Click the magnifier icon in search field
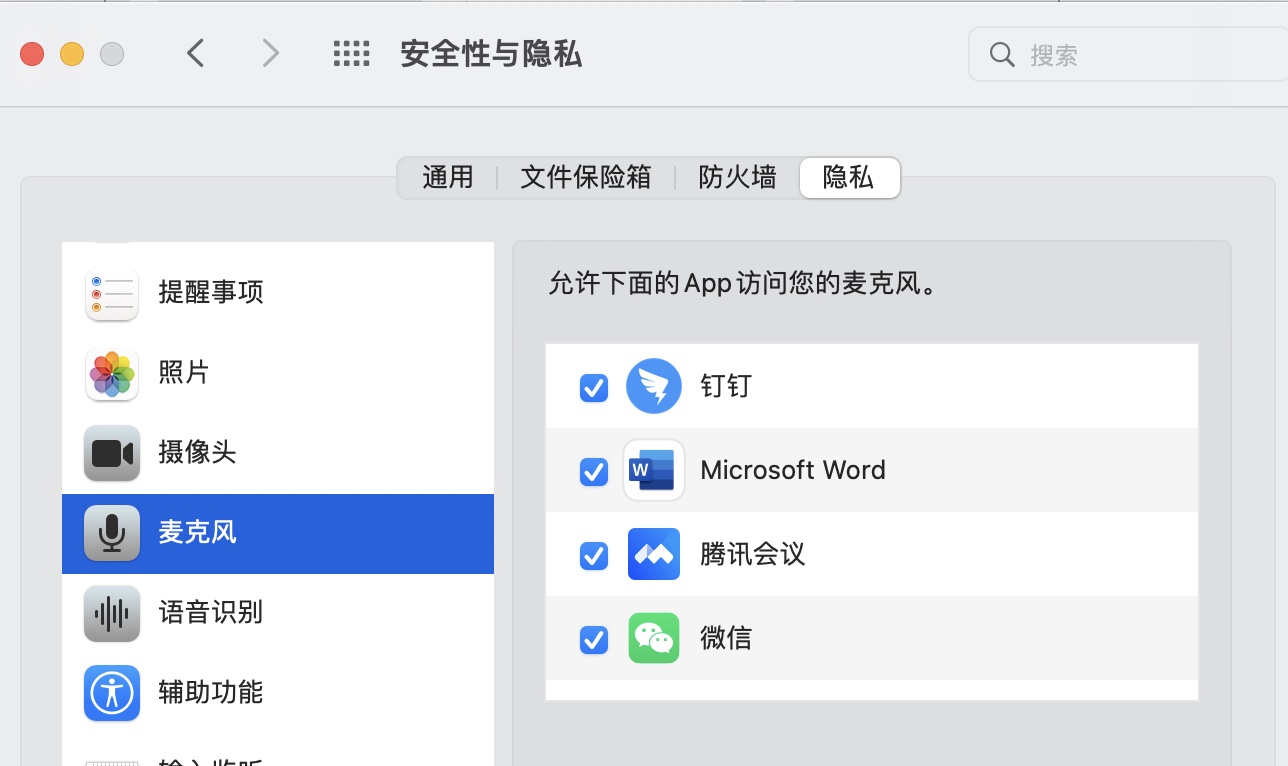Image resolution: width=1288 pixels, height=766 pixels. 1002,54
